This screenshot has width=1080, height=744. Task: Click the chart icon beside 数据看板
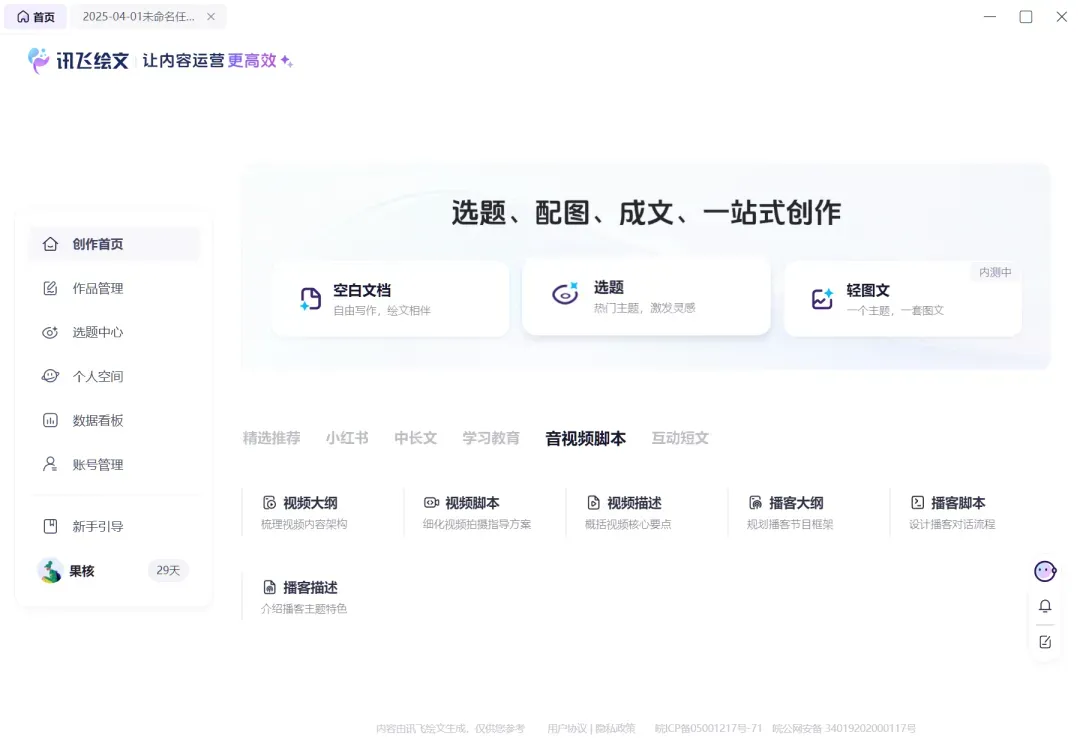tap(50, 420)
